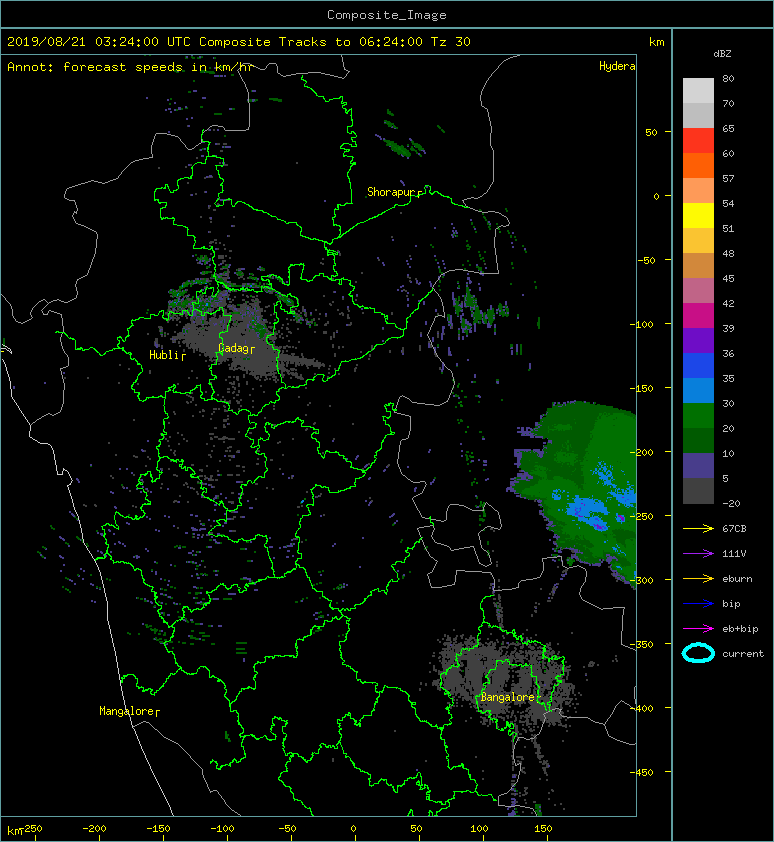This screenshot has width=774, height=842.
Task: Click the 'eburn' legend label
Action: (737, 579)
